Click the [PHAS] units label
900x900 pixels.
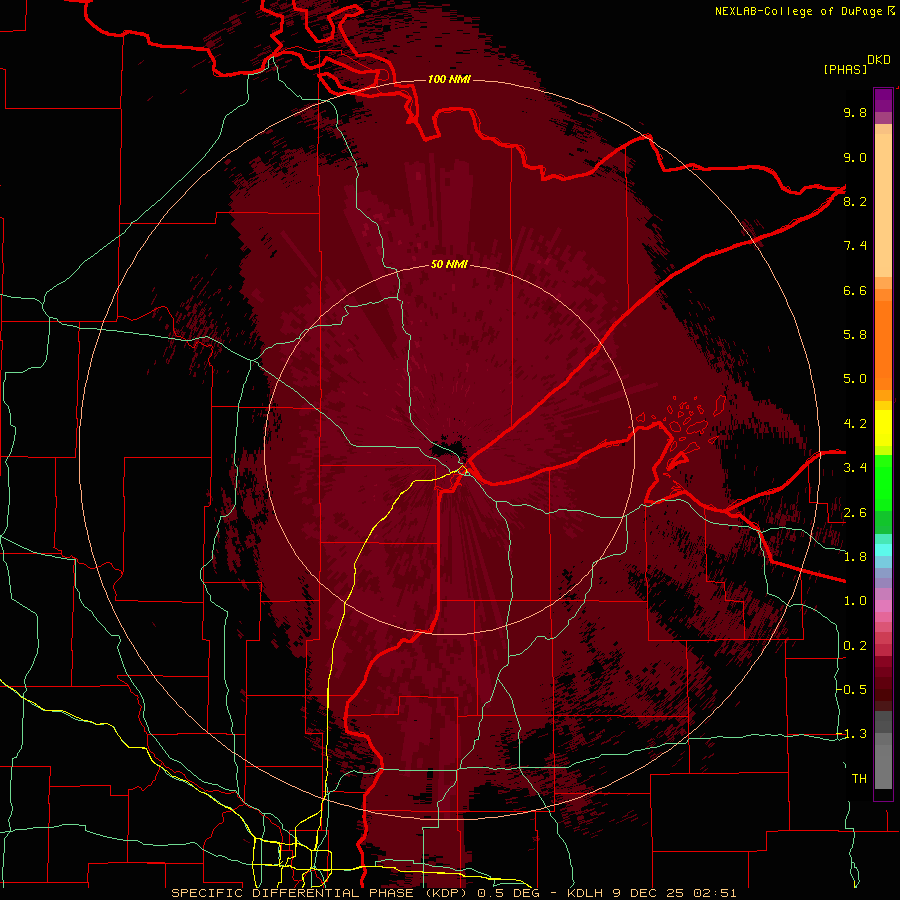[845, 70]
